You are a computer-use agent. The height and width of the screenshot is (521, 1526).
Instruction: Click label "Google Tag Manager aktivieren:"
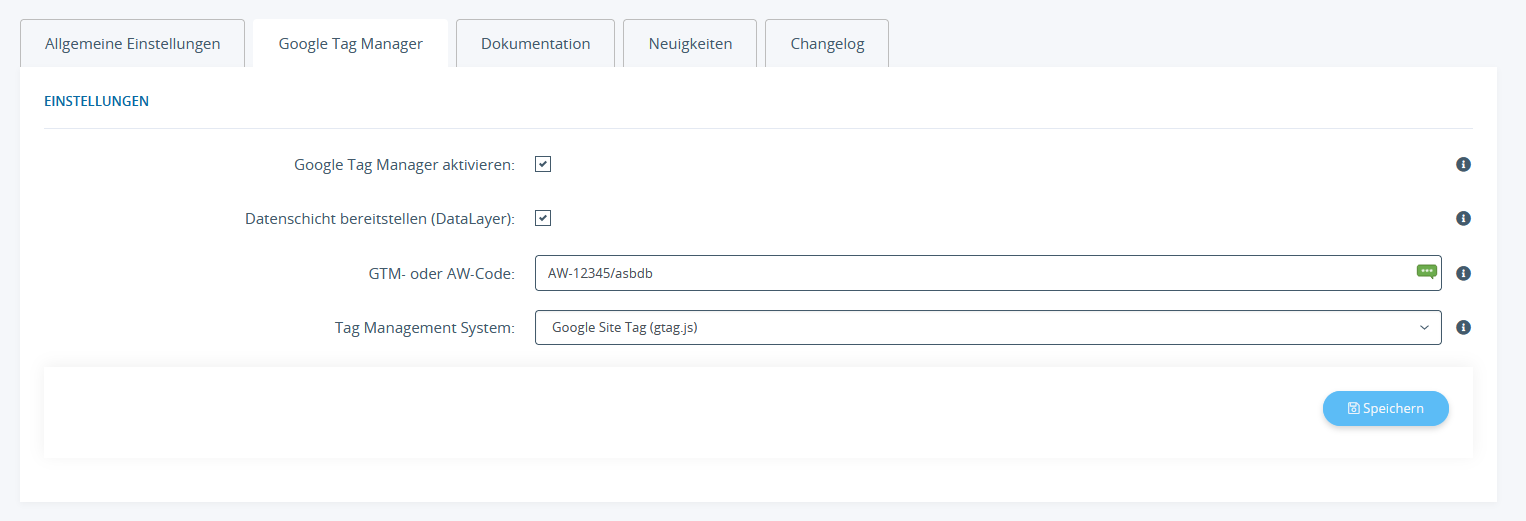(404, 165)
